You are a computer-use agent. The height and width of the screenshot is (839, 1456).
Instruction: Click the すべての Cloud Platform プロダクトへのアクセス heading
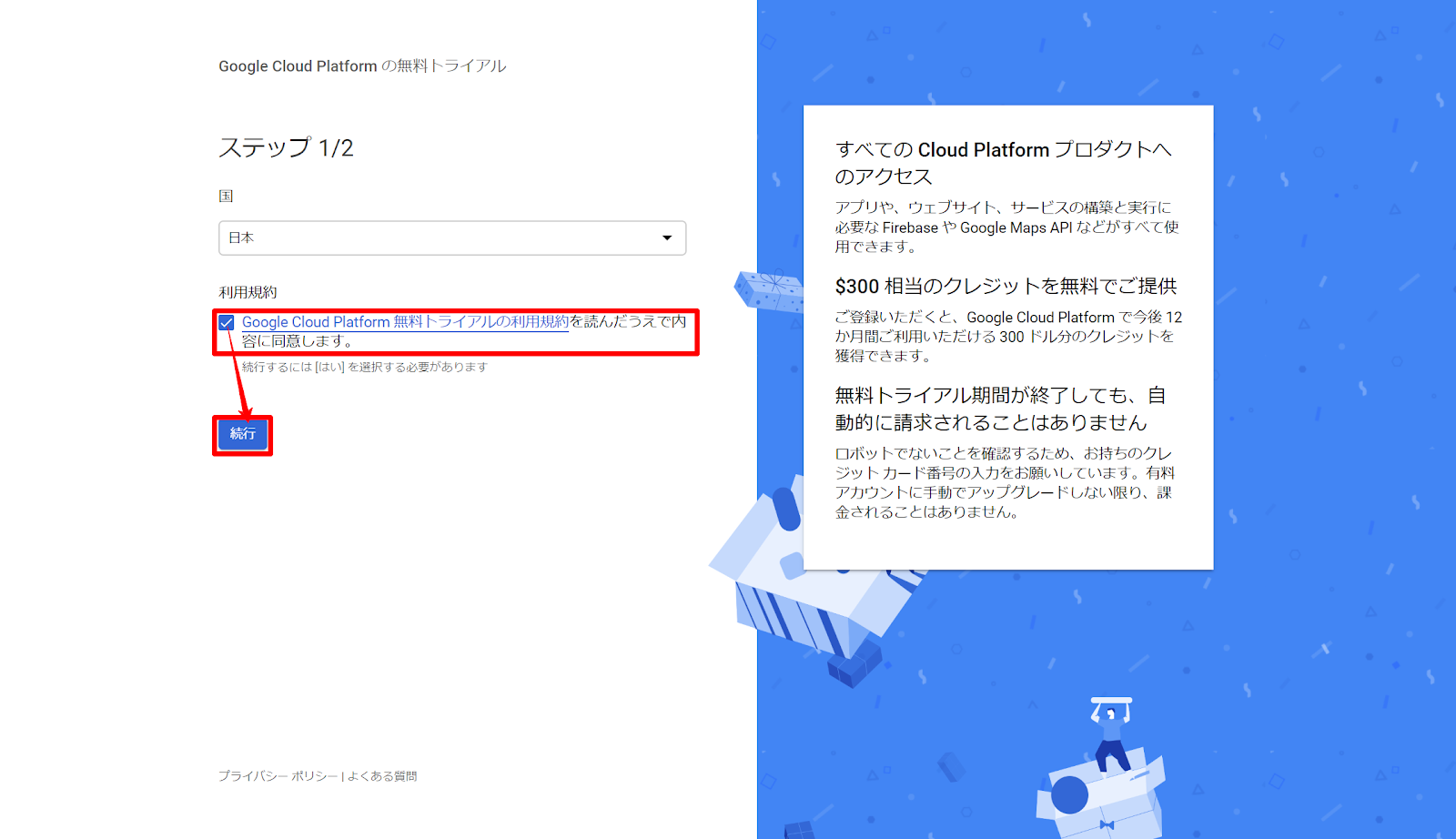click(1004, 163)
